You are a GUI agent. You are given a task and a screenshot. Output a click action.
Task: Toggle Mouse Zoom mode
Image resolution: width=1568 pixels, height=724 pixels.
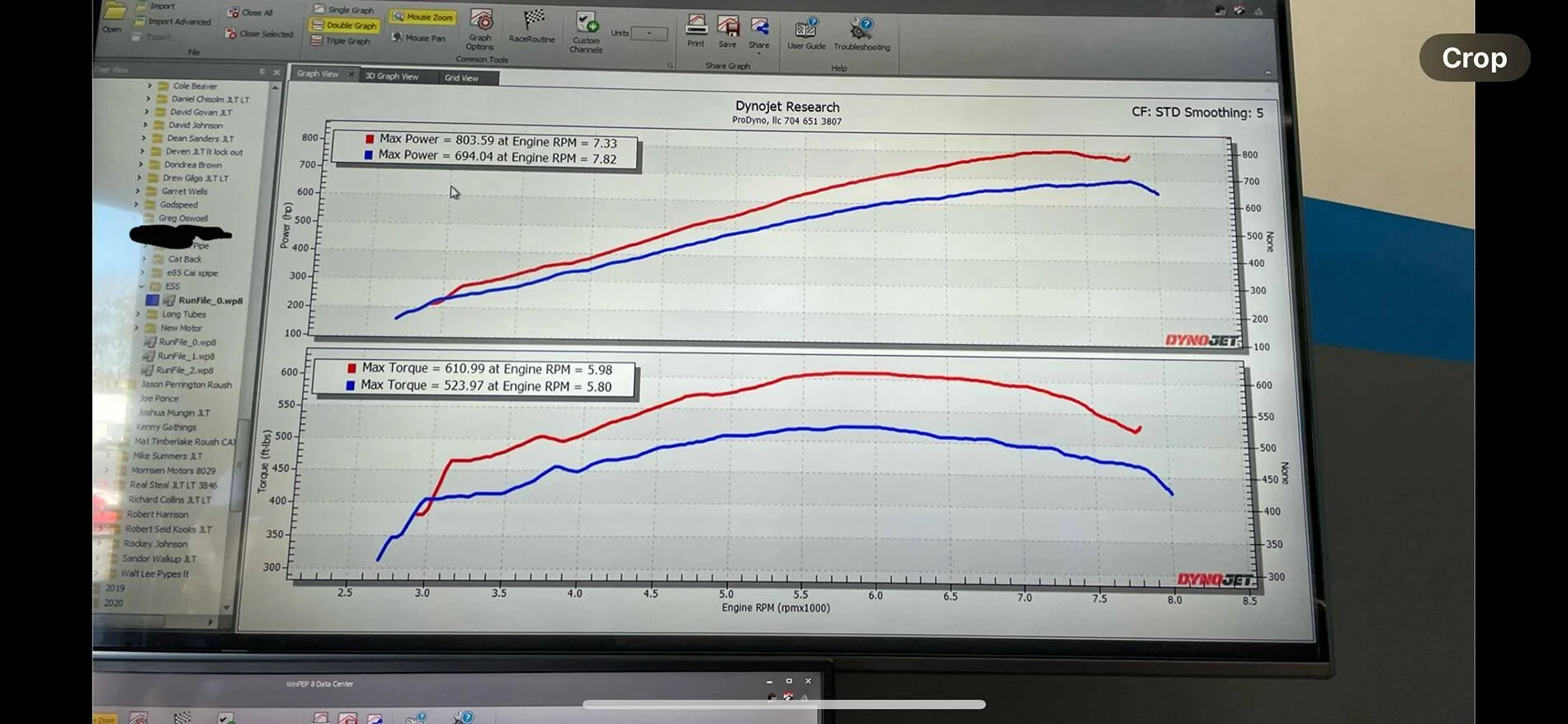pyautogui.click(x=423, y=17)
